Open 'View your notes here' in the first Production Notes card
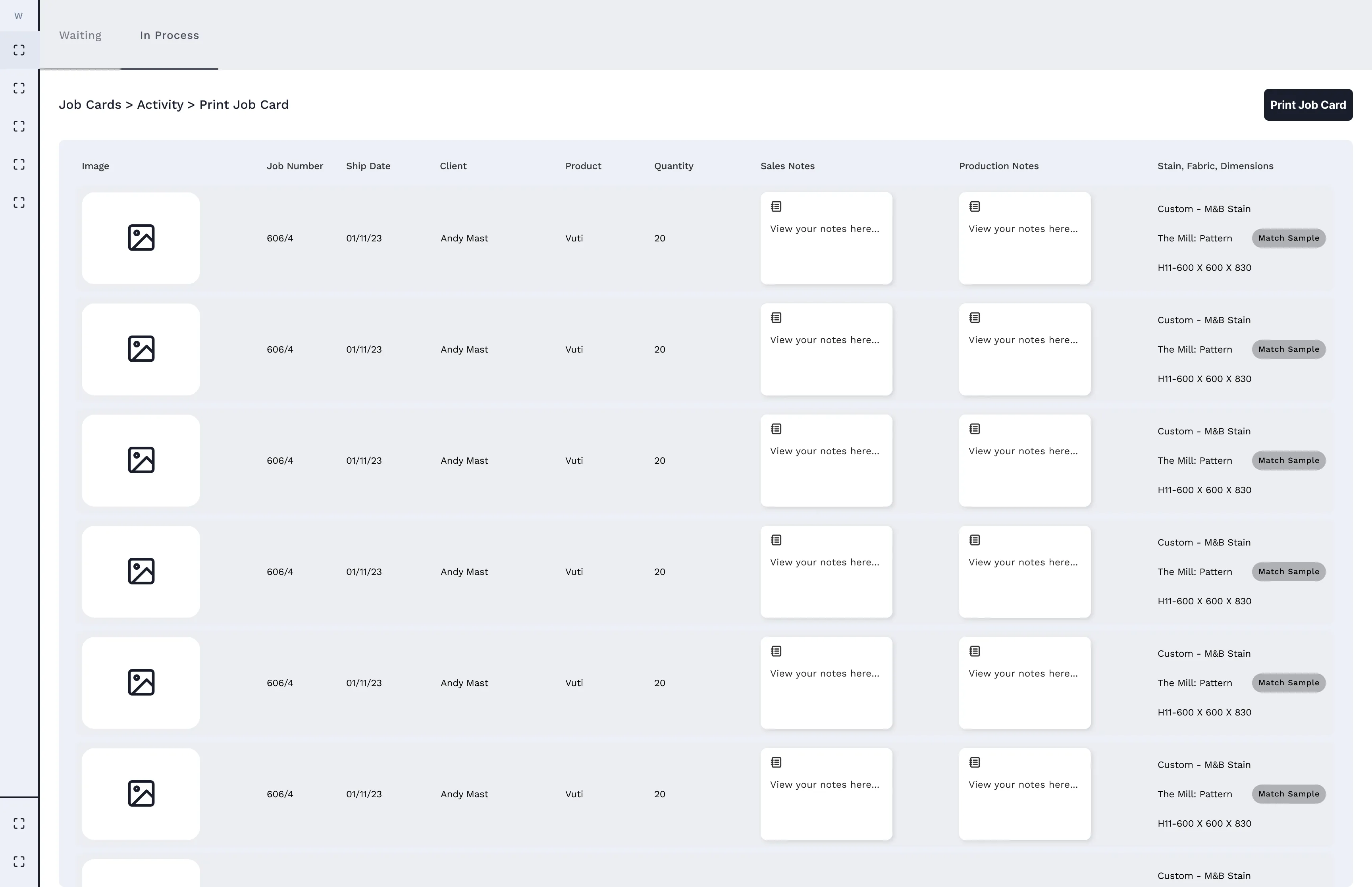 [1024, 229]
